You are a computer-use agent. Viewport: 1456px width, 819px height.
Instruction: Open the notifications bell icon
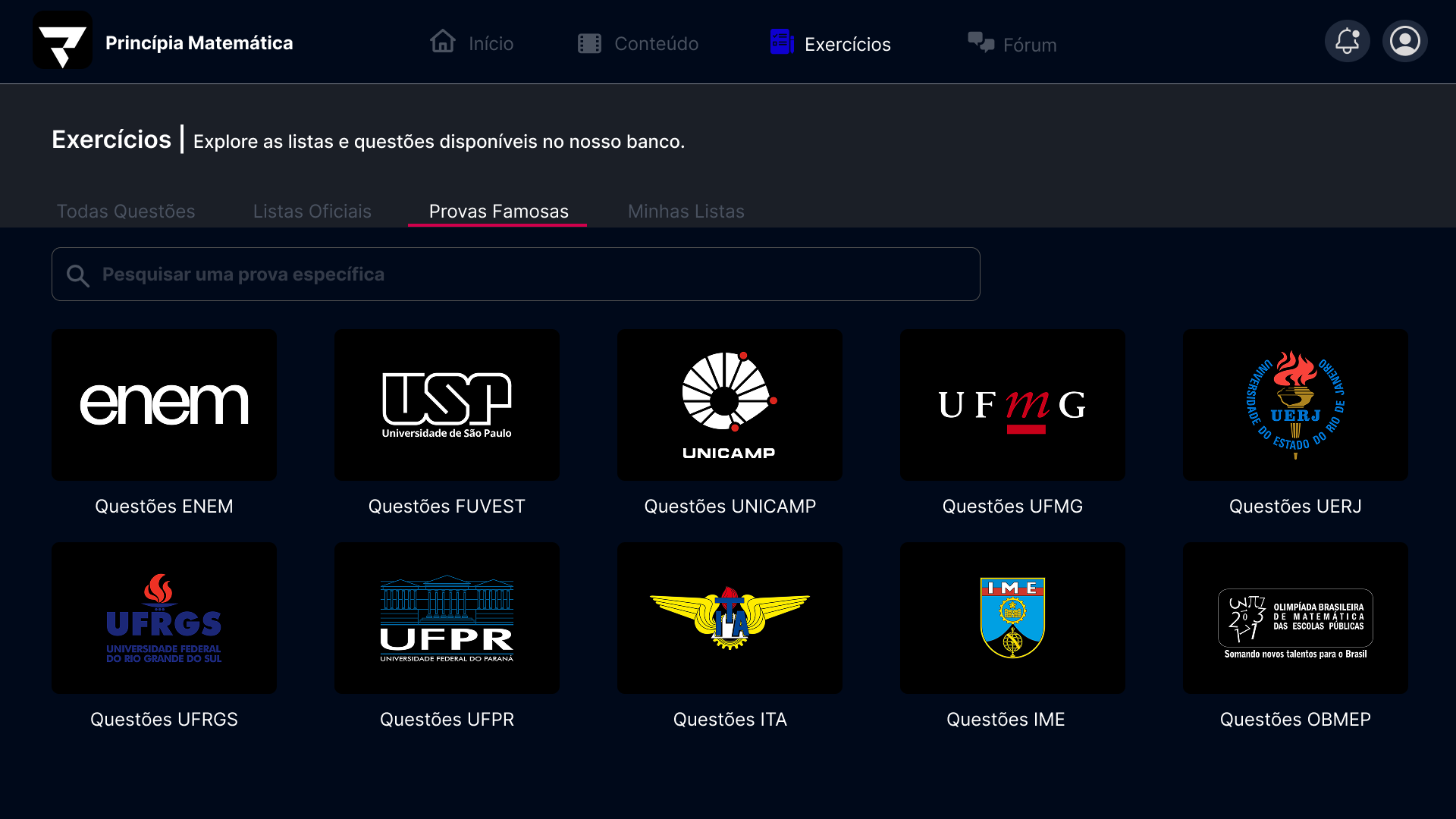coord(1347,41)
